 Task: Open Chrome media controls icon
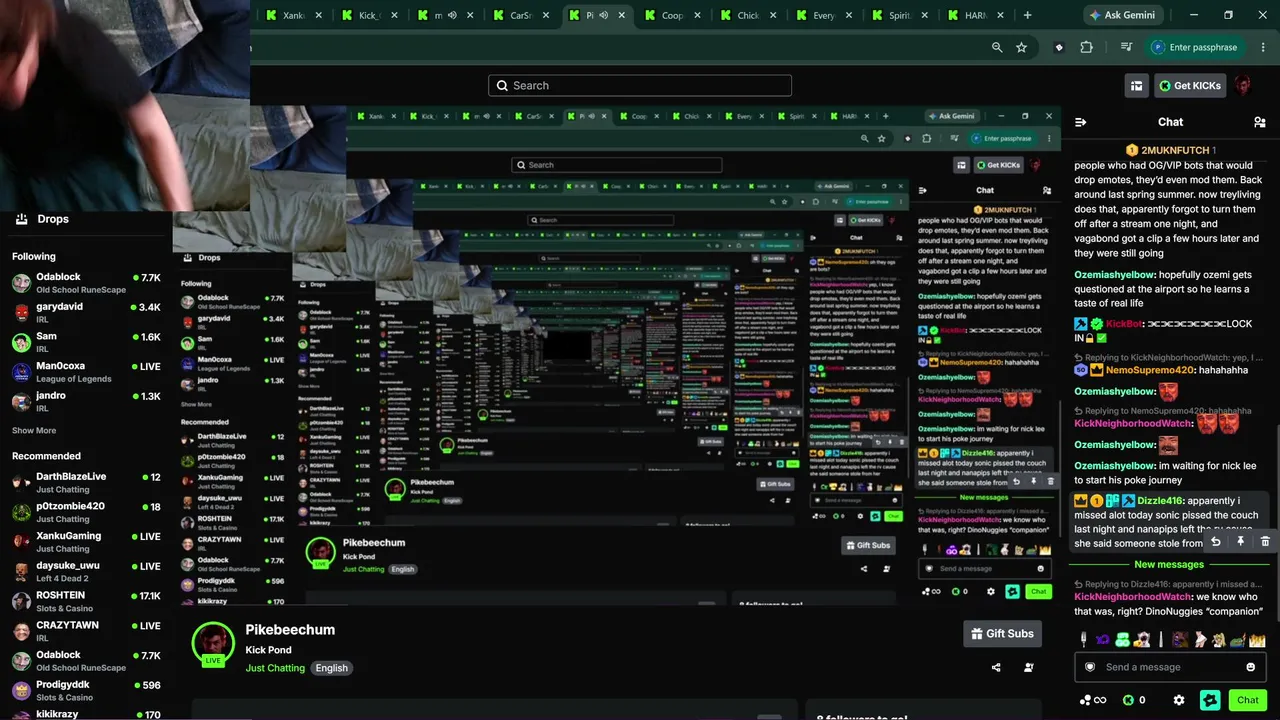(x=1126, y=47)
